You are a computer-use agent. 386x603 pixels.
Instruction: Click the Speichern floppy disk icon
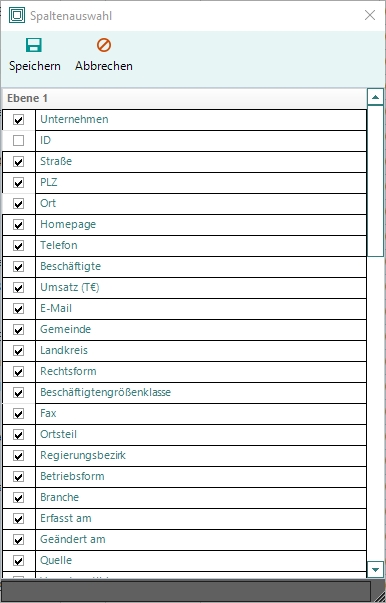click(34, 45)
